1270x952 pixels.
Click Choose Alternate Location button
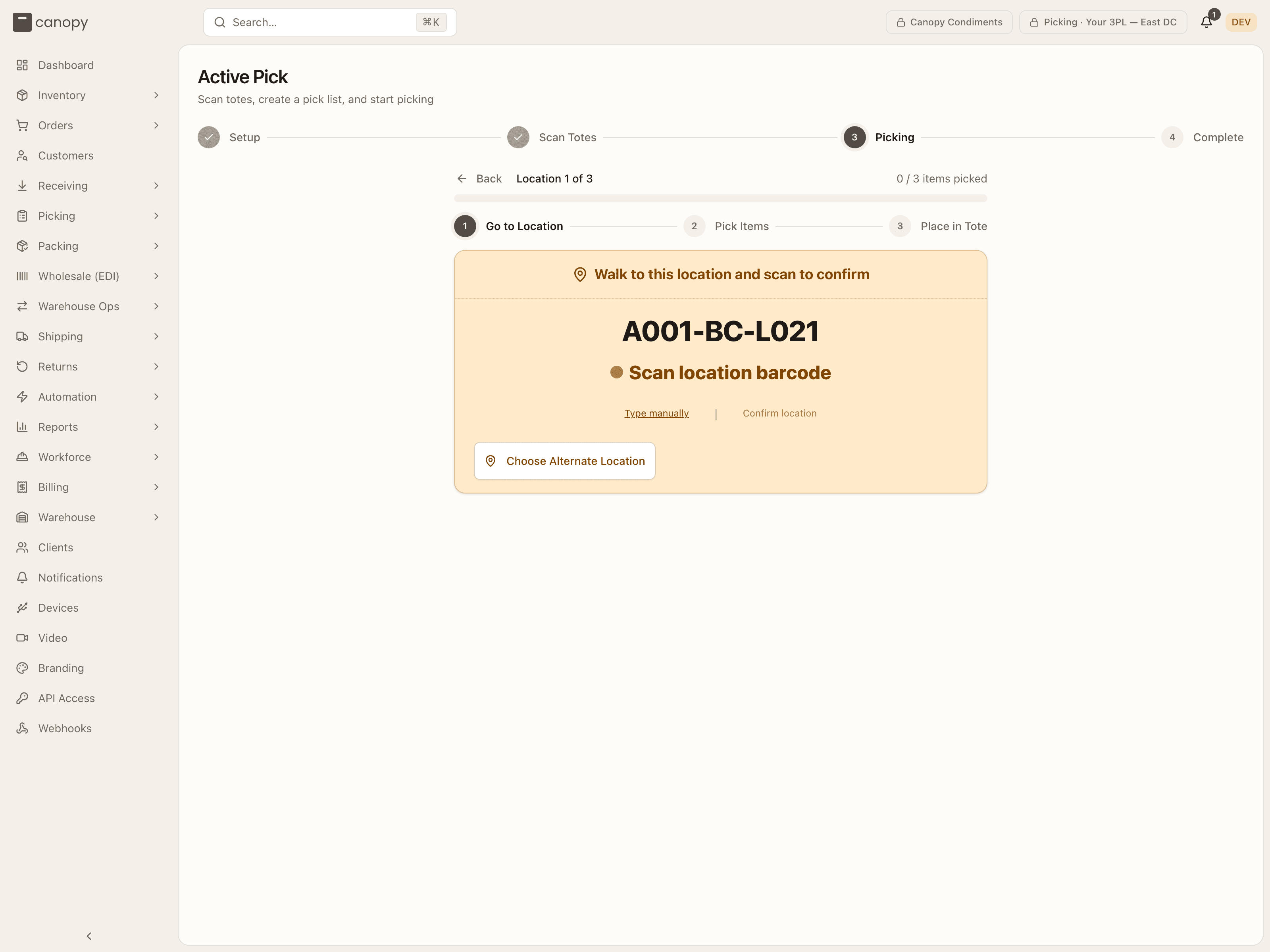tap(564, 461)
